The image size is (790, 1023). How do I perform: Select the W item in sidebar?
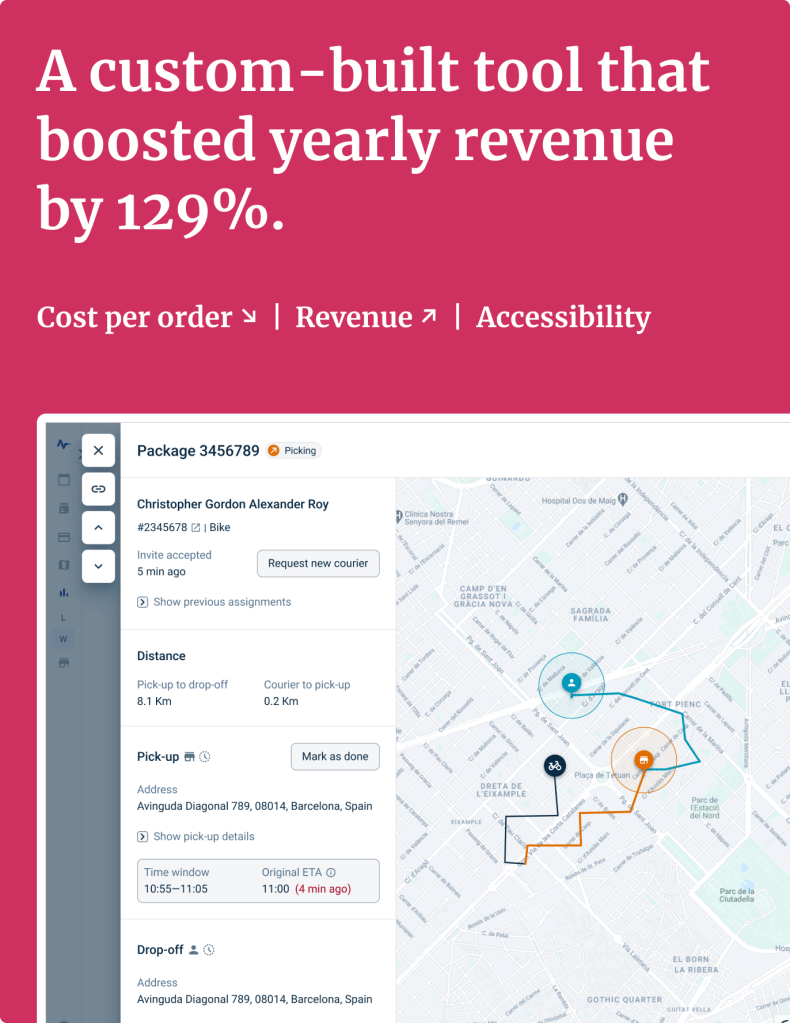point(63,639)
